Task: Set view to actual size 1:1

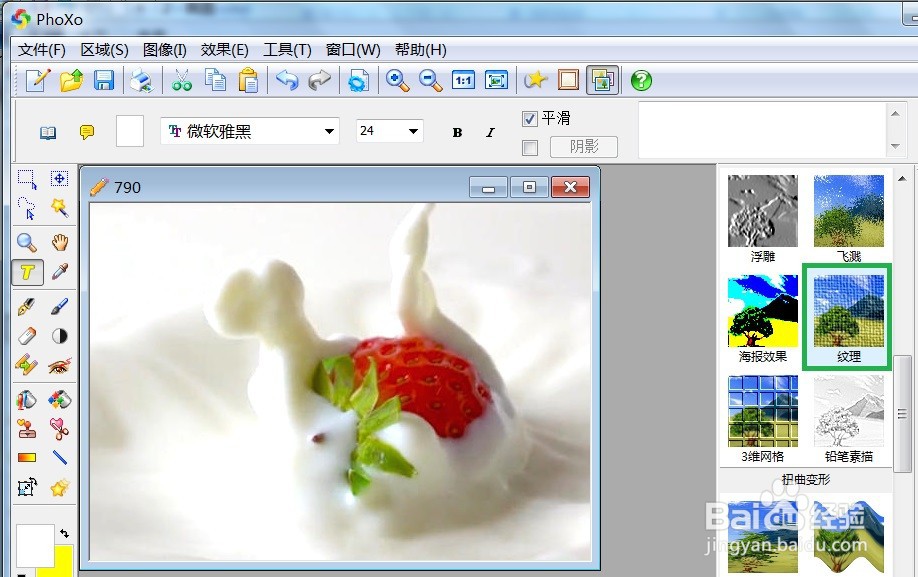Action: 464,80
